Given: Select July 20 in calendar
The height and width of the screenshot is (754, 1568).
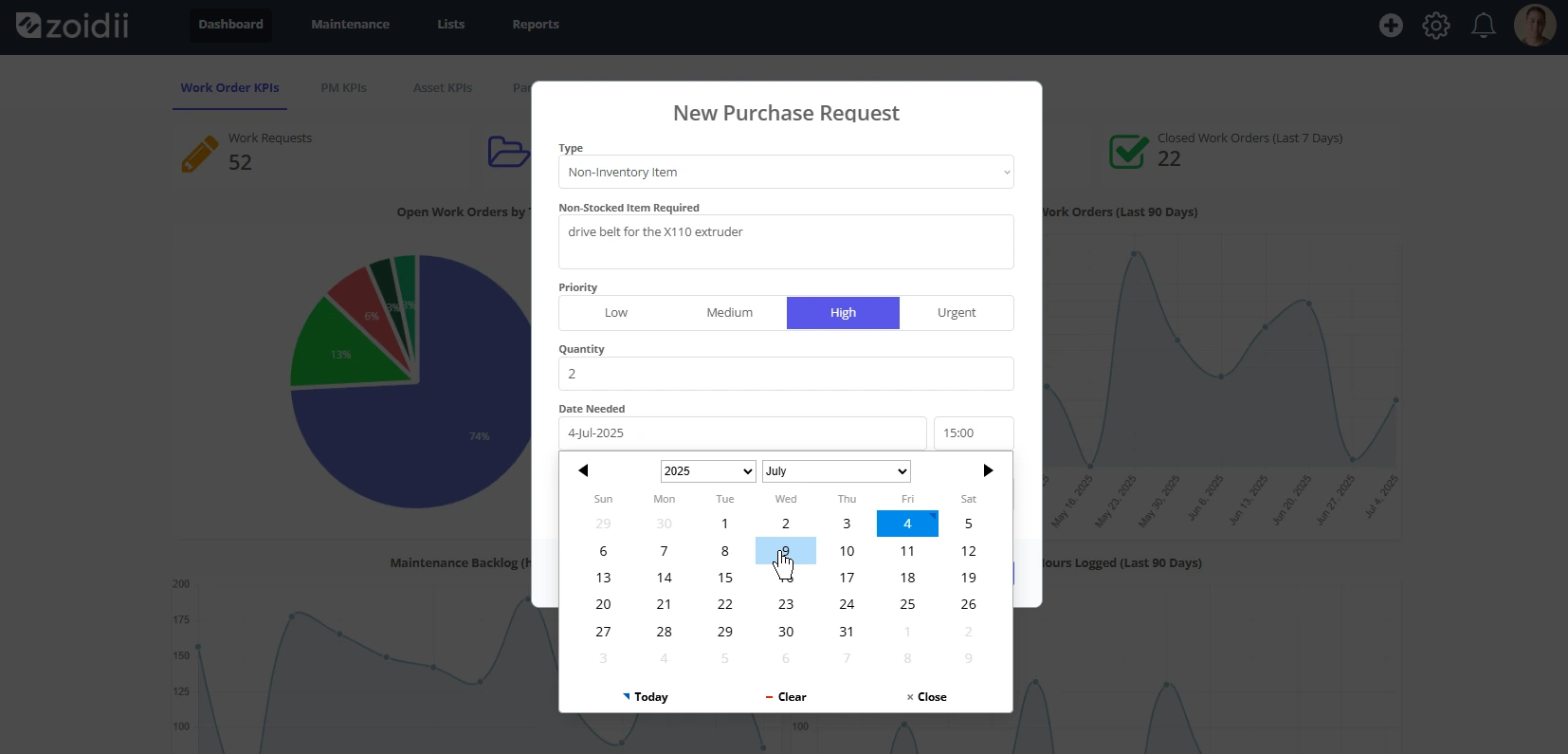Looking at the screenshot, I should coord(603,604).
